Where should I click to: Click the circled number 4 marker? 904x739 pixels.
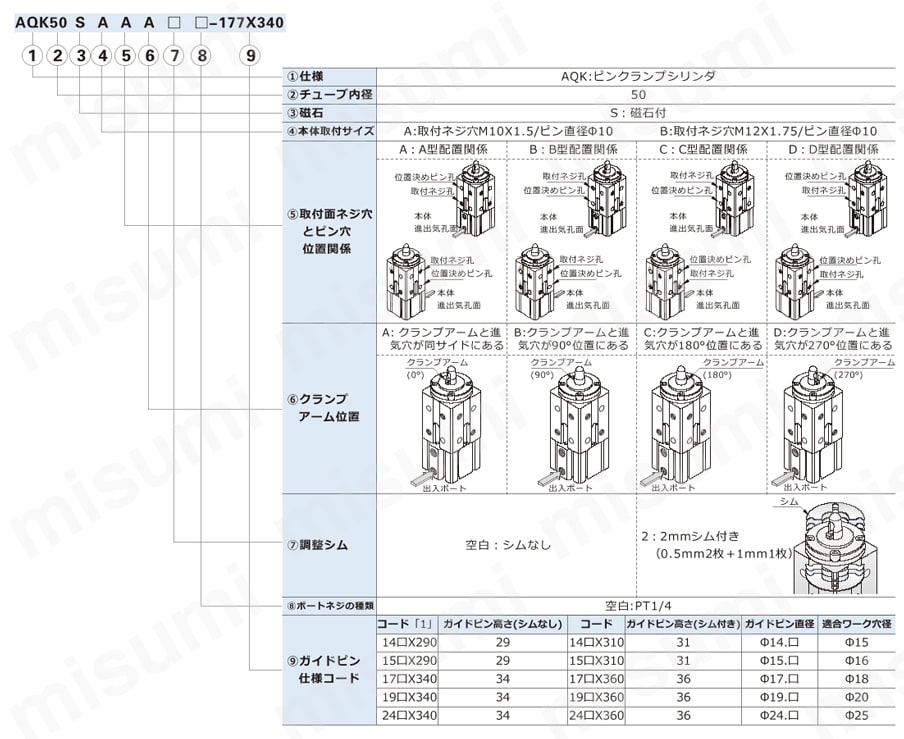103,56
